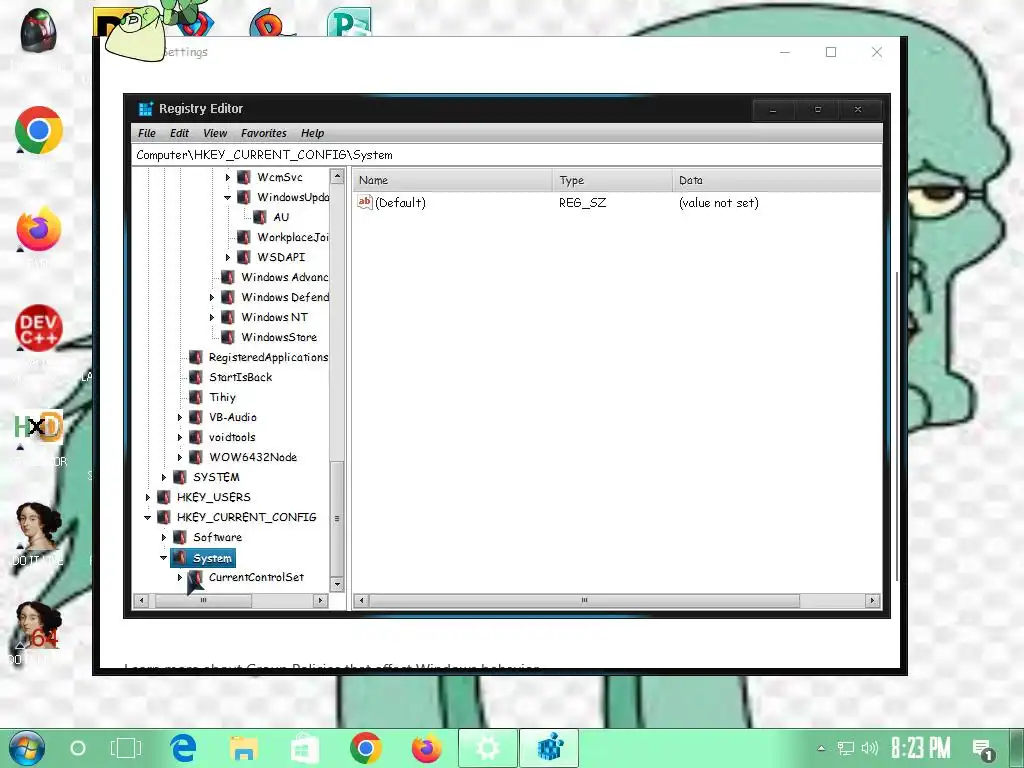Expand the Windows Defender key
The width and height of the screenshot is (1024, 768).
[212, 297]
